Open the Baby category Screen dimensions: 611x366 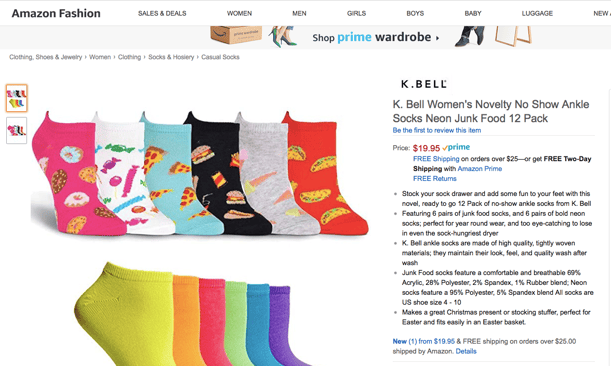[473, 13]
